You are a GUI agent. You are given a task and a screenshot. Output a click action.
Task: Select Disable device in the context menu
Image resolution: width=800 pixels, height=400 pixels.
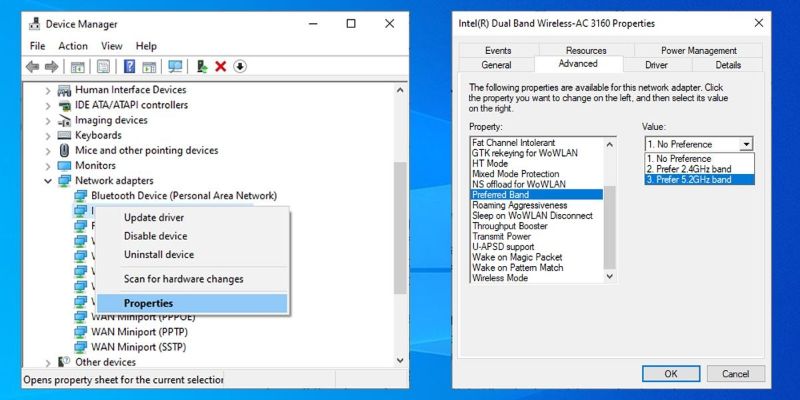(155, 236)
